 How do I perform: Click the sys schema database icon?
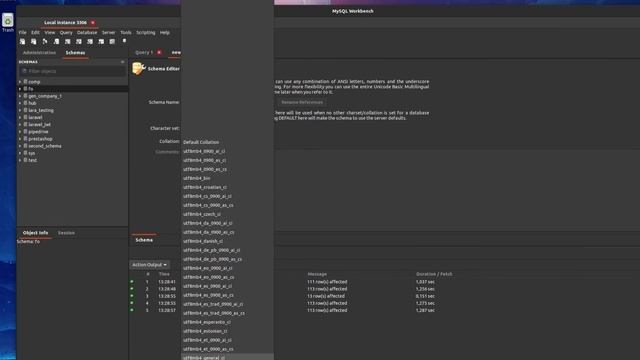(x=25, y=153)
